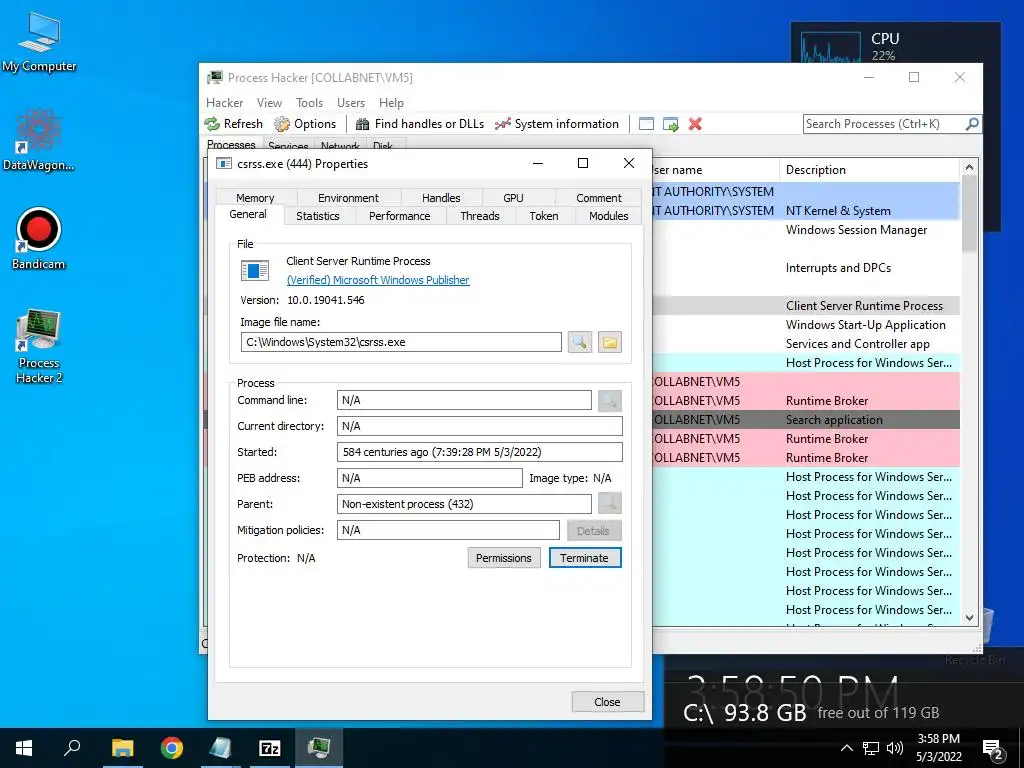
Task: Click the Verified Microsoft Windows Publisher link
Action: pyautogui.click(x=378, y=280)
